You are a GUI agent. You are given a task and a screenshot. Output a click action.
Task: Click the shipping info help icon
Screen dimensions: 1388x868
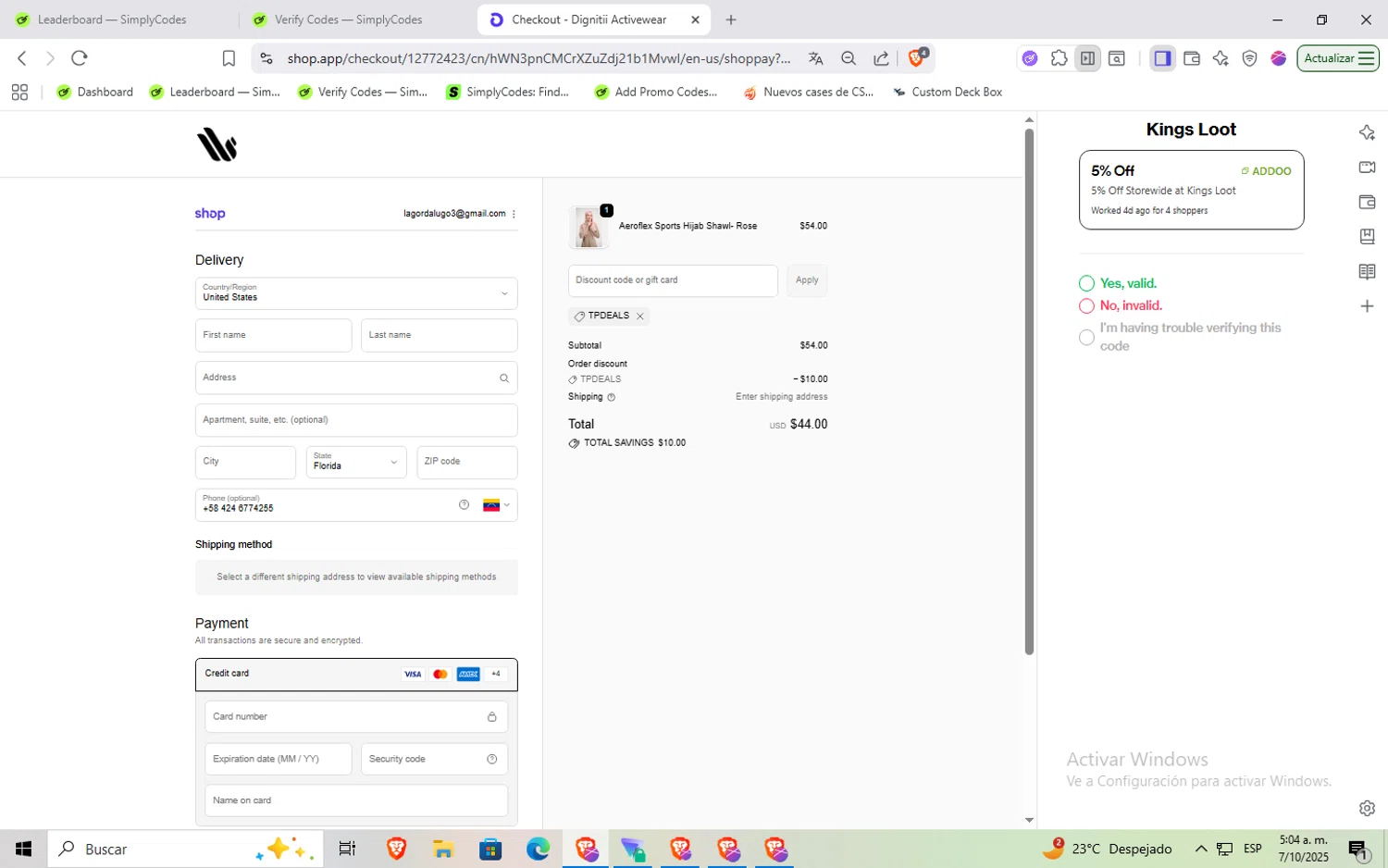tap(611, 397)
